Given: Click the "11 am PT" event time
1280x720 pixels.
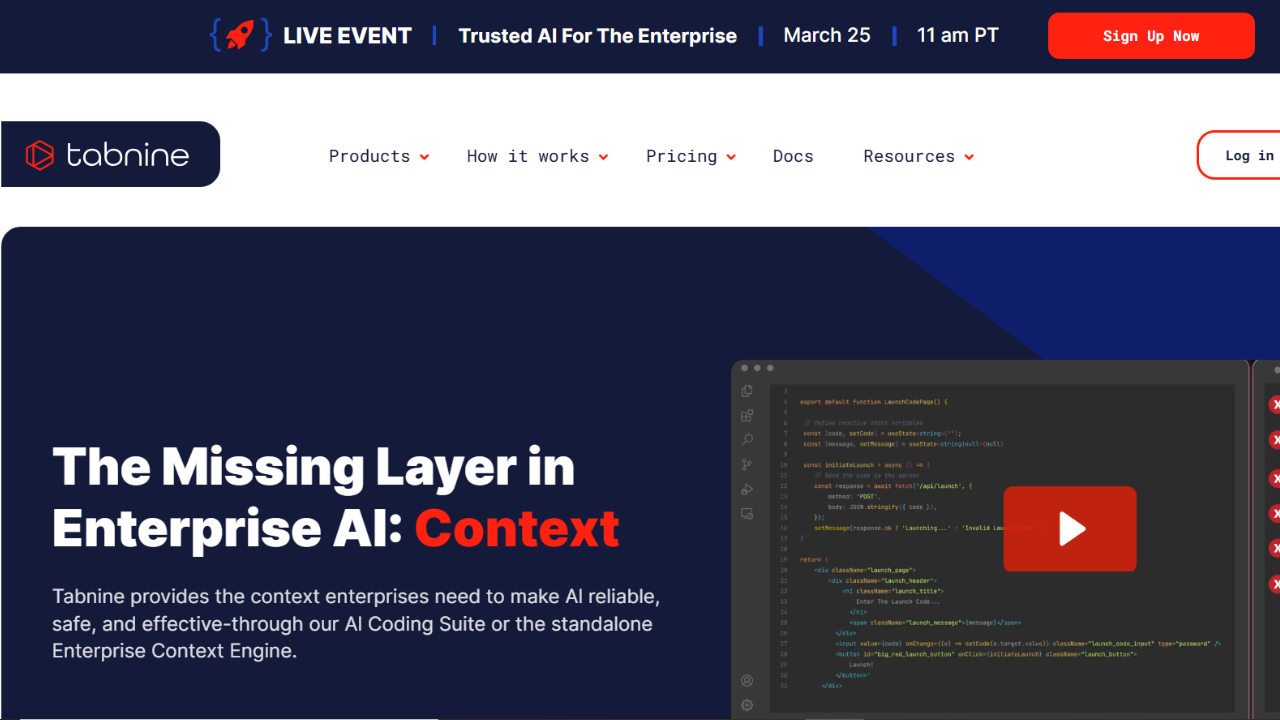Looking at the screenshot, I should pos(958,35).
